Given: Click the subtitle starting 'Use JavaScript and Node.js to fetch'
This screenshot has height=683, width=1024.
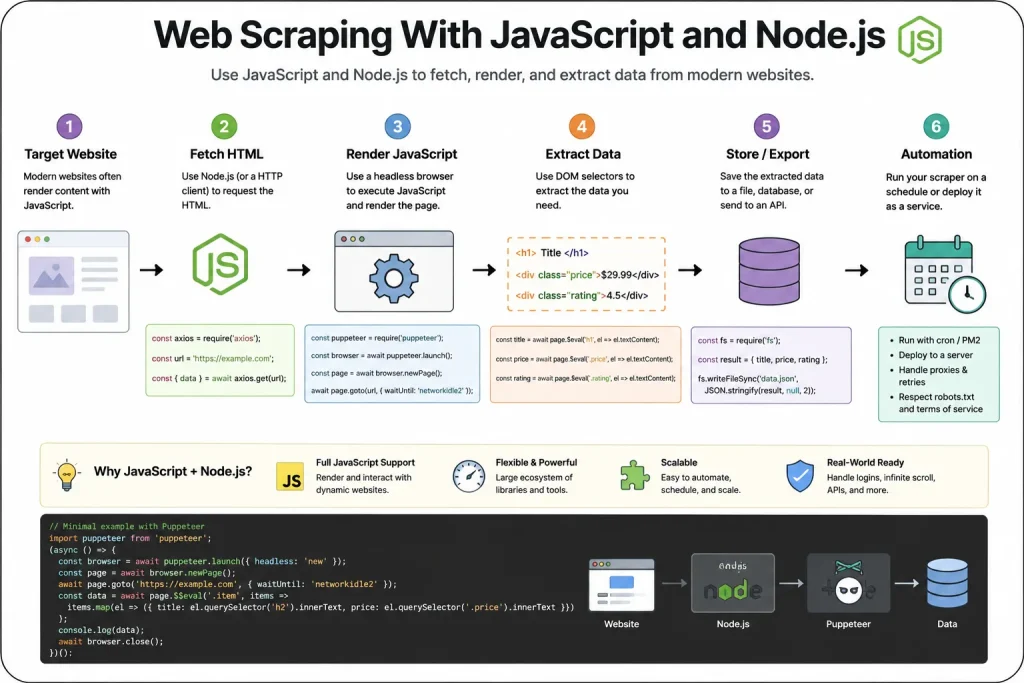Looking at the screenshot, I should click(x=512, y=75).
